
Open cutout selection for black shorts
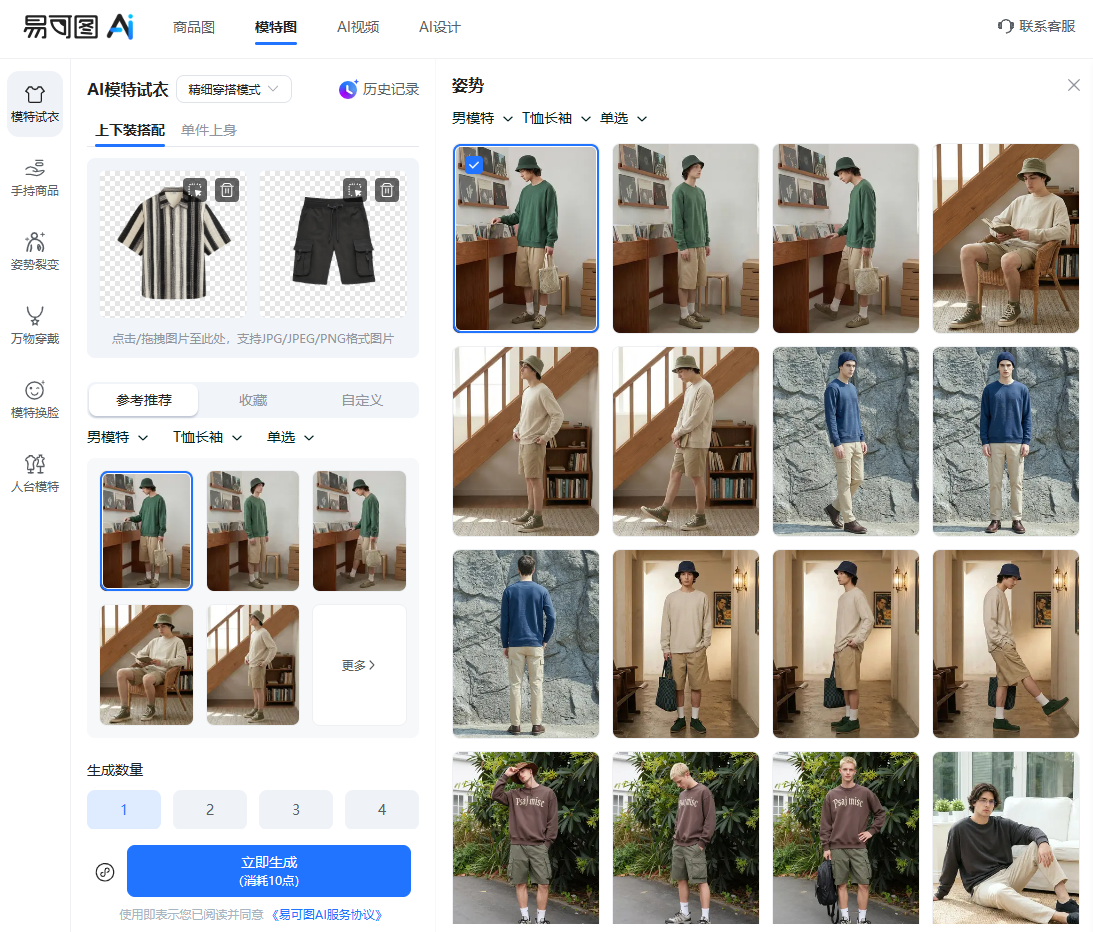tap(356, 190)
